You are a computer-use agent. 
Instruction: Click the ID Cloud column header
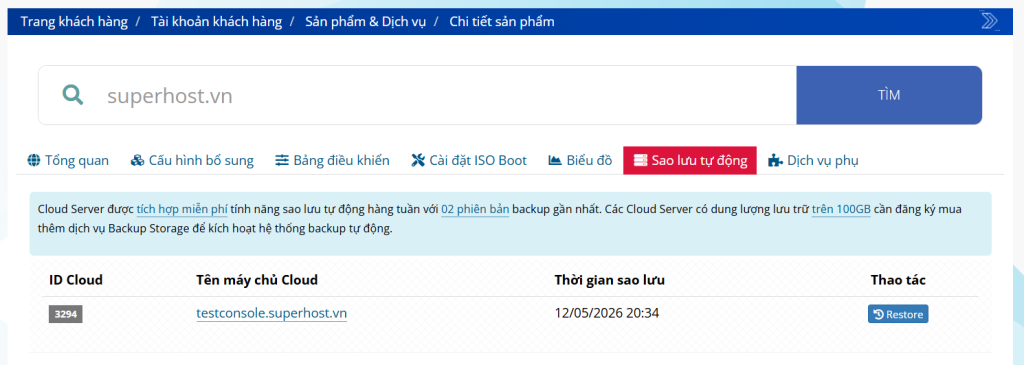tap(76, 280)
